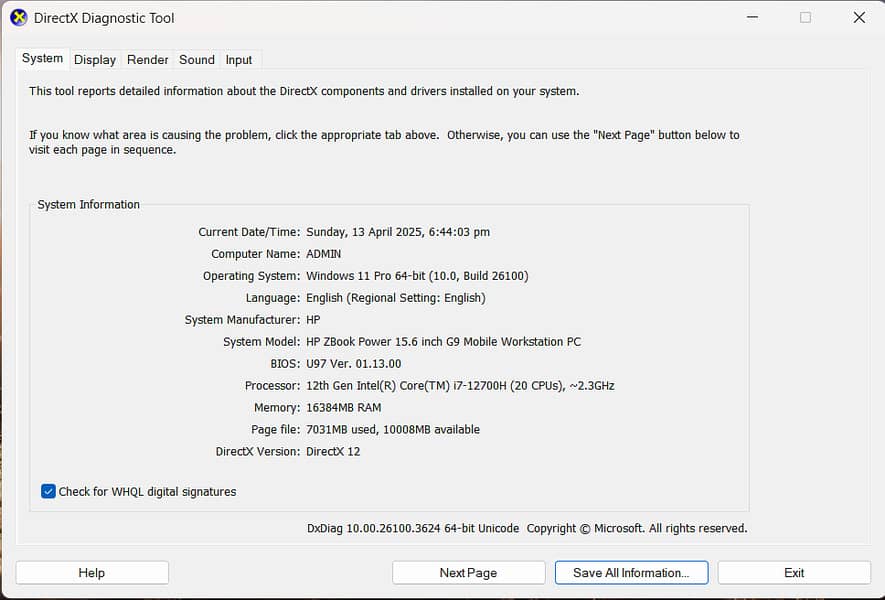Click the 'Page file:' label
885x600 pixels.
pos(275,430)
